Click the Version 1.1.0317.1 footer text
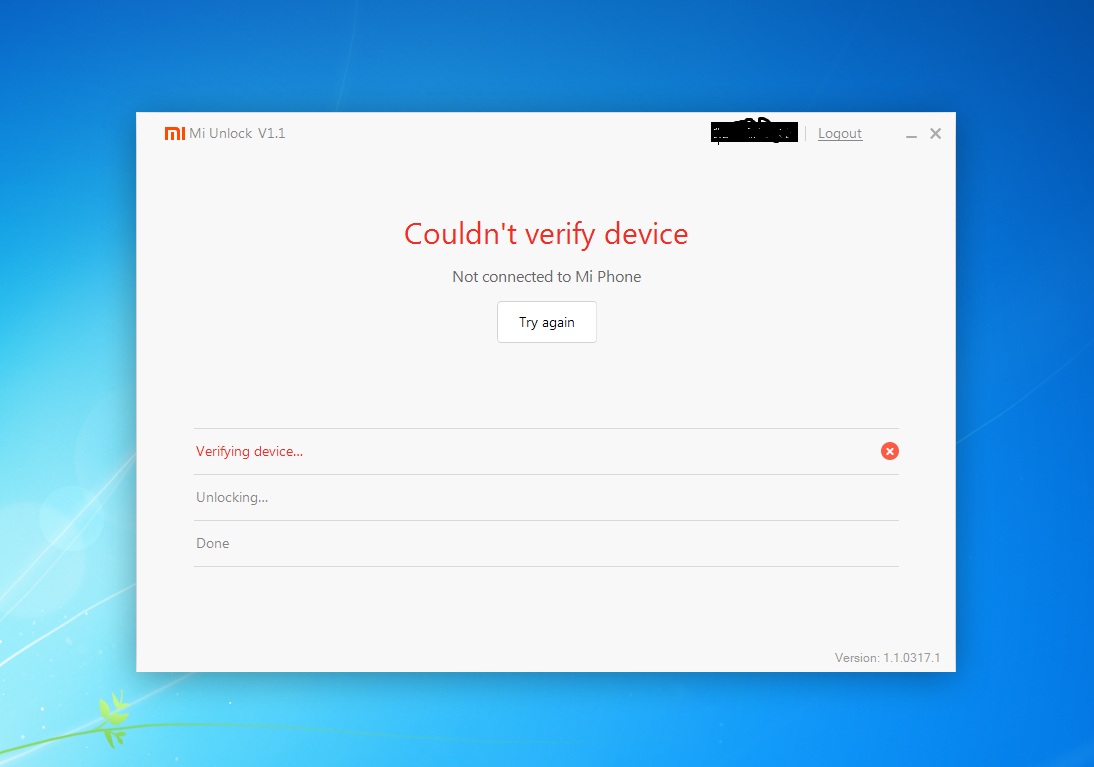Image resolution: width=1094 pixels, height=767 pixels. [x=887, y=658]
